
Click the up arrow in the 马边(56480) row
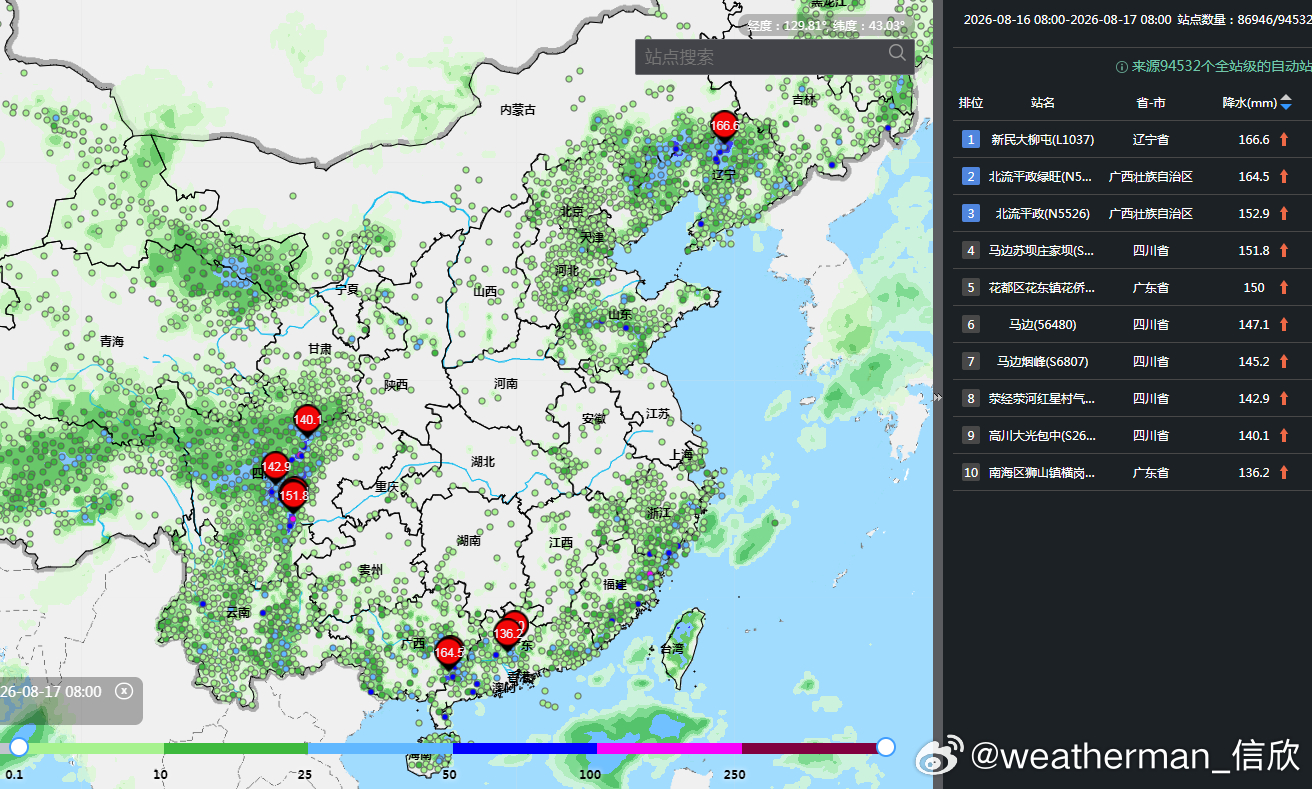point(1284,325)
